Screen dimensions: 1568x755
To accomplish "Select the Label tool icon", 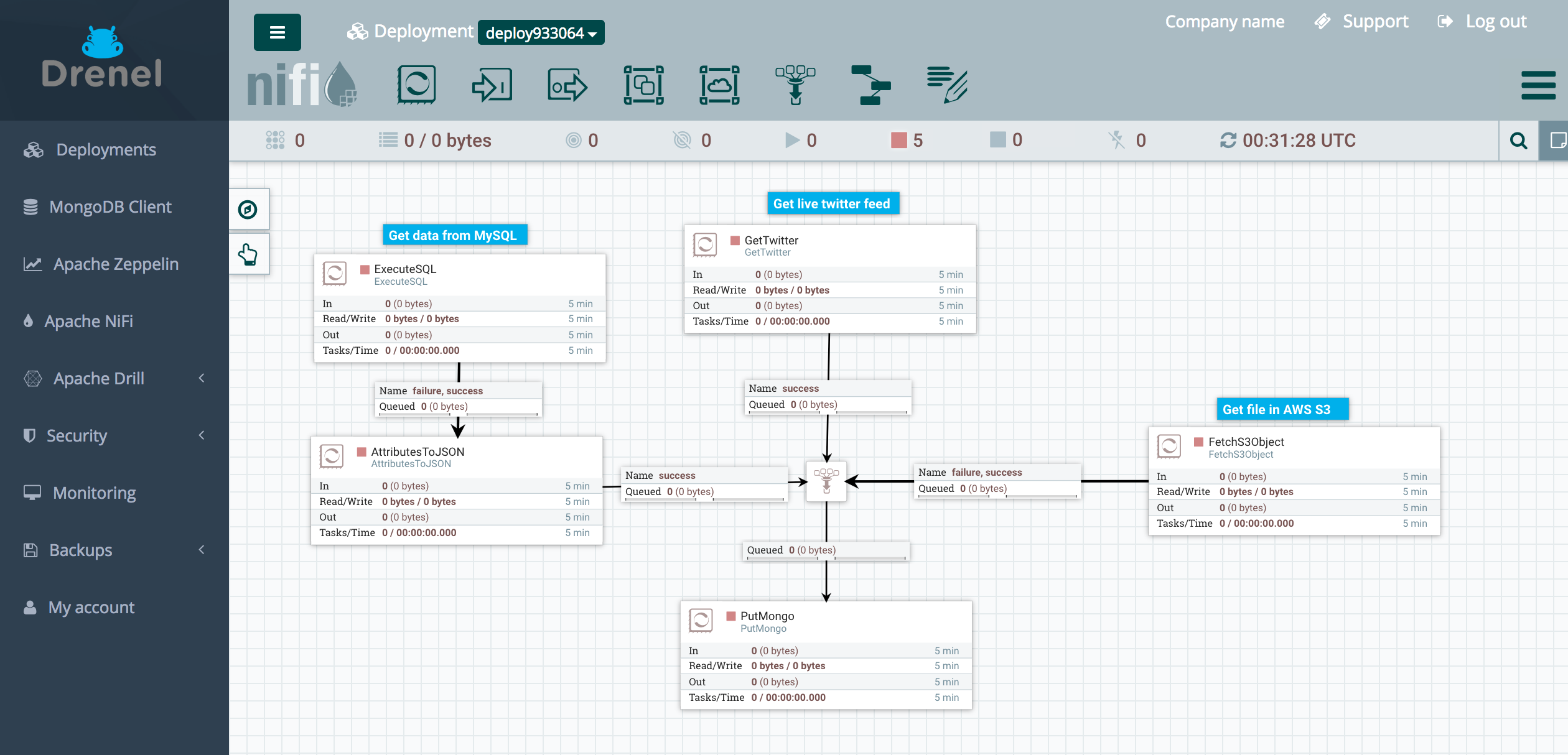I will (x=947, y=85).
